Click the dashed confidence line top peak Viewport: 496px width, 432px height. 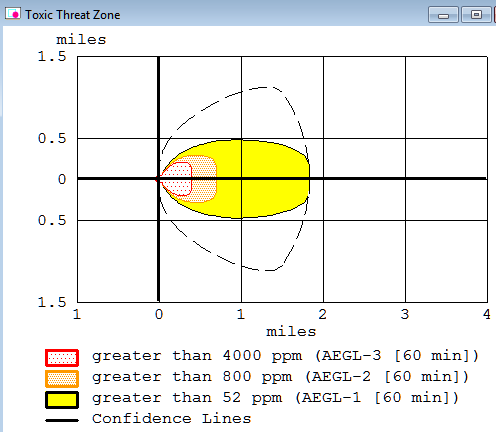click(264, 88)
